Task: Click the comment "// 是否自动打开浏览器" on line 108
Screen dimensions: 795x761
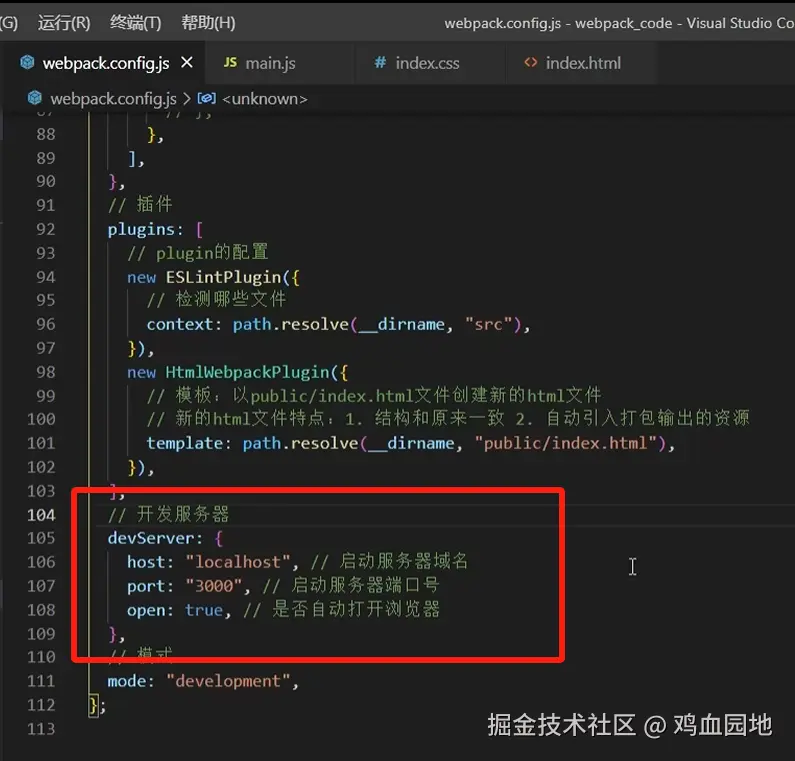Action: pyautogui.click(x=342, y=609)
